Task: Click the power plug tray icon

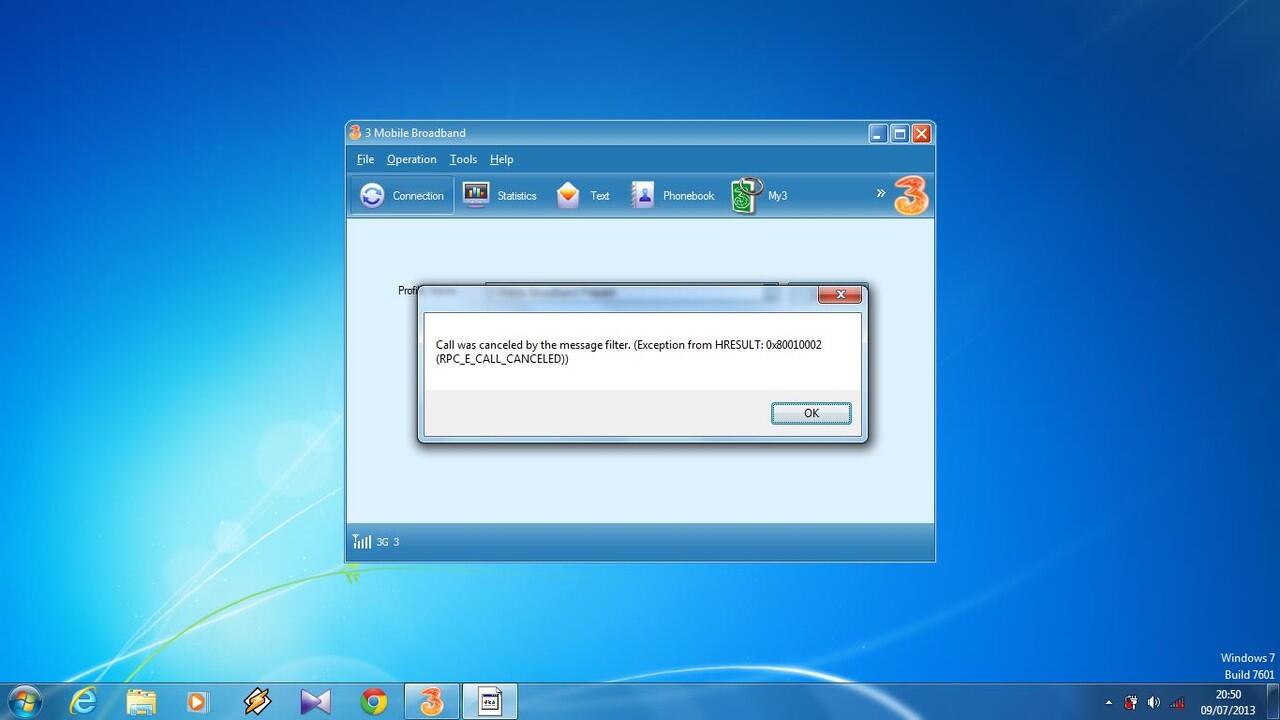Action: coord(1131,702)
